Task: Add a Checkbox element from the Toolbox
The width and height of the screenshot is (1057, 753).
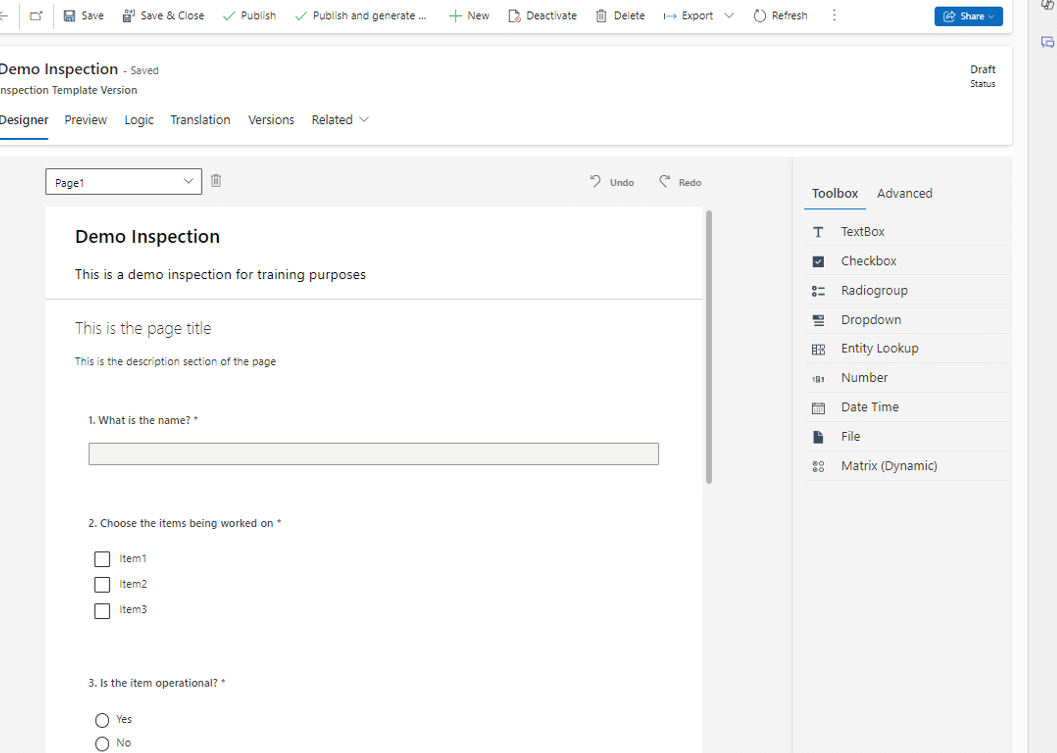Action: pyautogui.click(x=869, y=260)
